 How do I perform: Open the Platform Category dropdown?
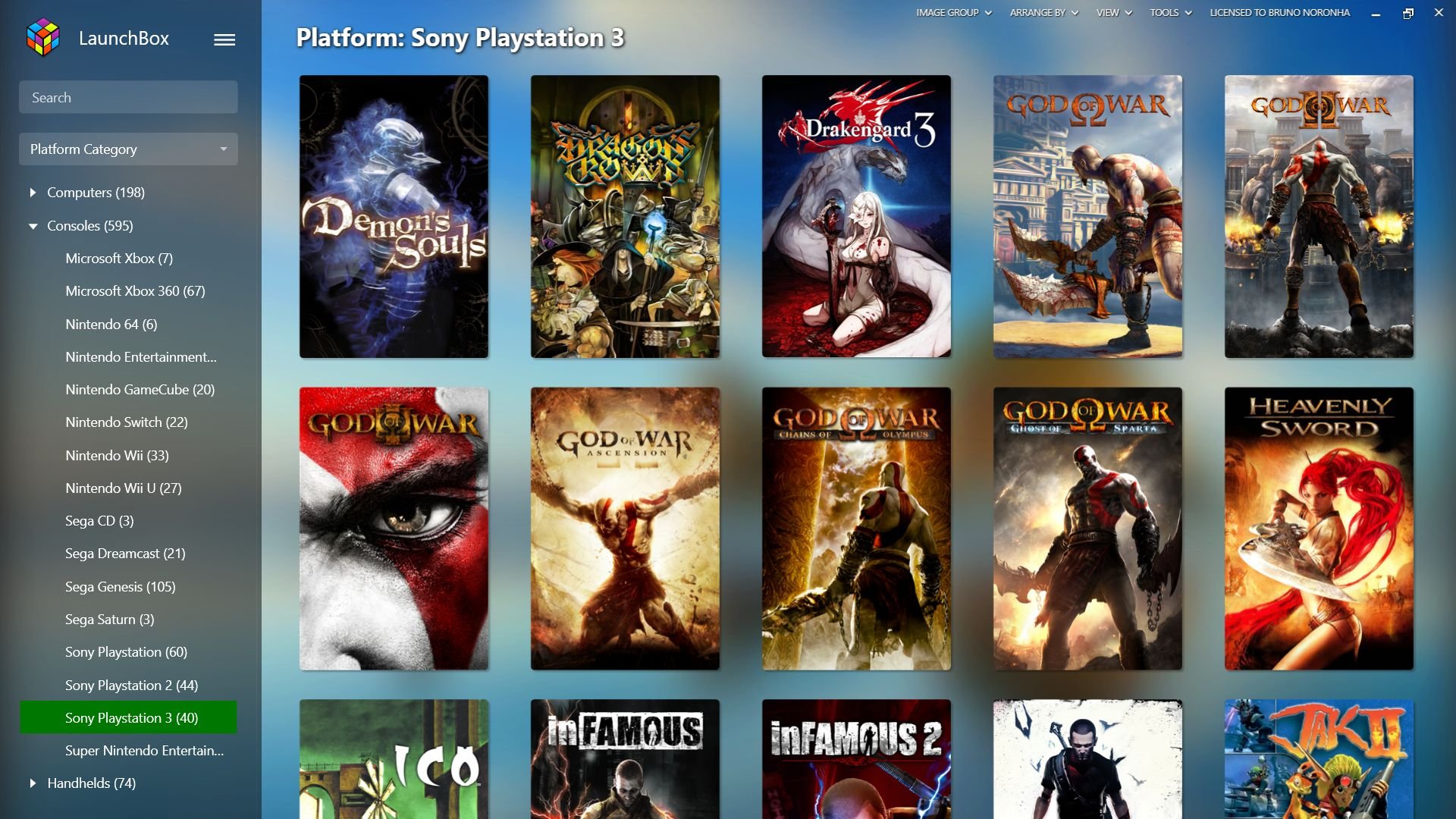coord(128,149)
